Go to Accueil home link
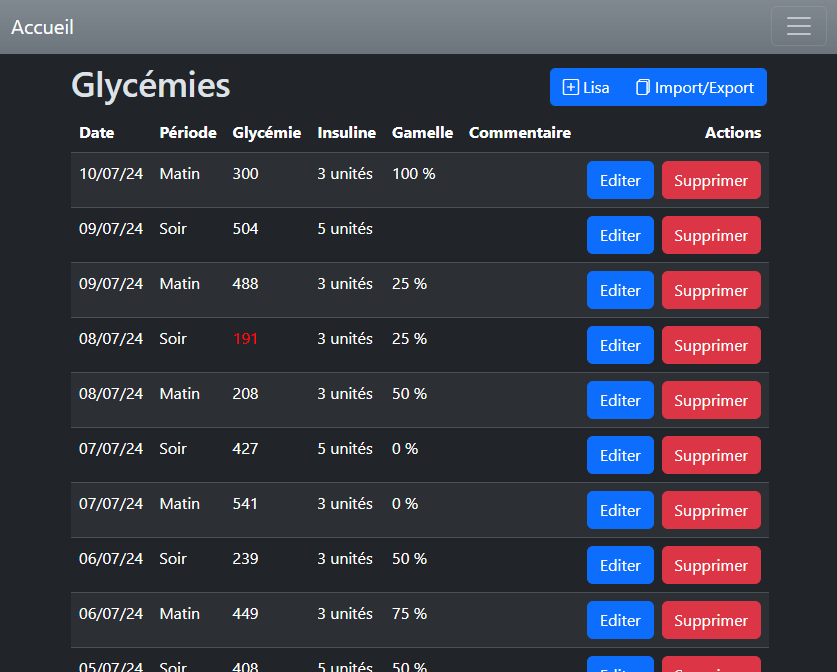The image size is (837, 672). point(42,27)
